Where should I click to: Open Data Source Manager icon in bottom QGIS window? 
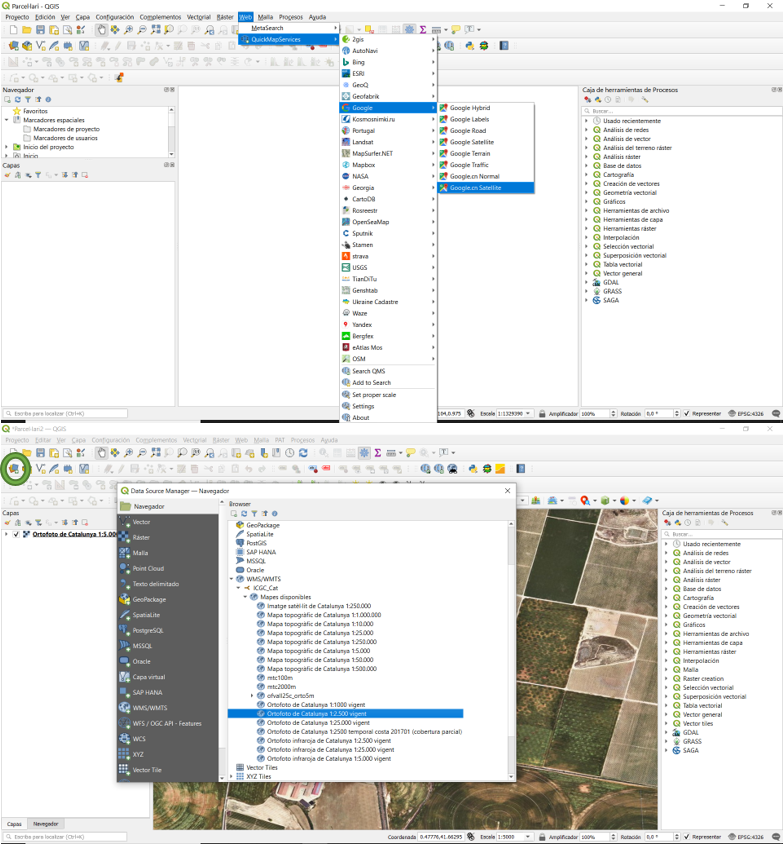[14, 469]
